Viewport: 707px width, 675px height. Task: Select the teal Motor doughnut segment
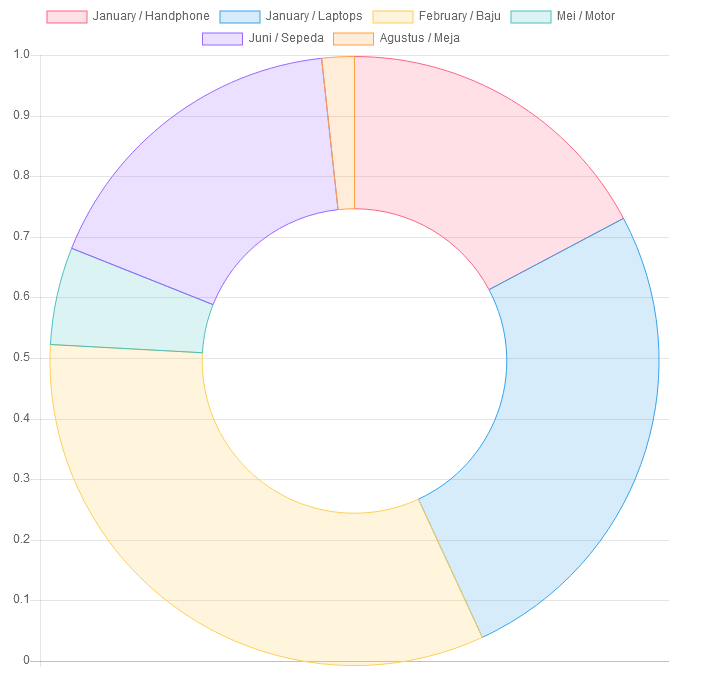[x=131, y=311]
